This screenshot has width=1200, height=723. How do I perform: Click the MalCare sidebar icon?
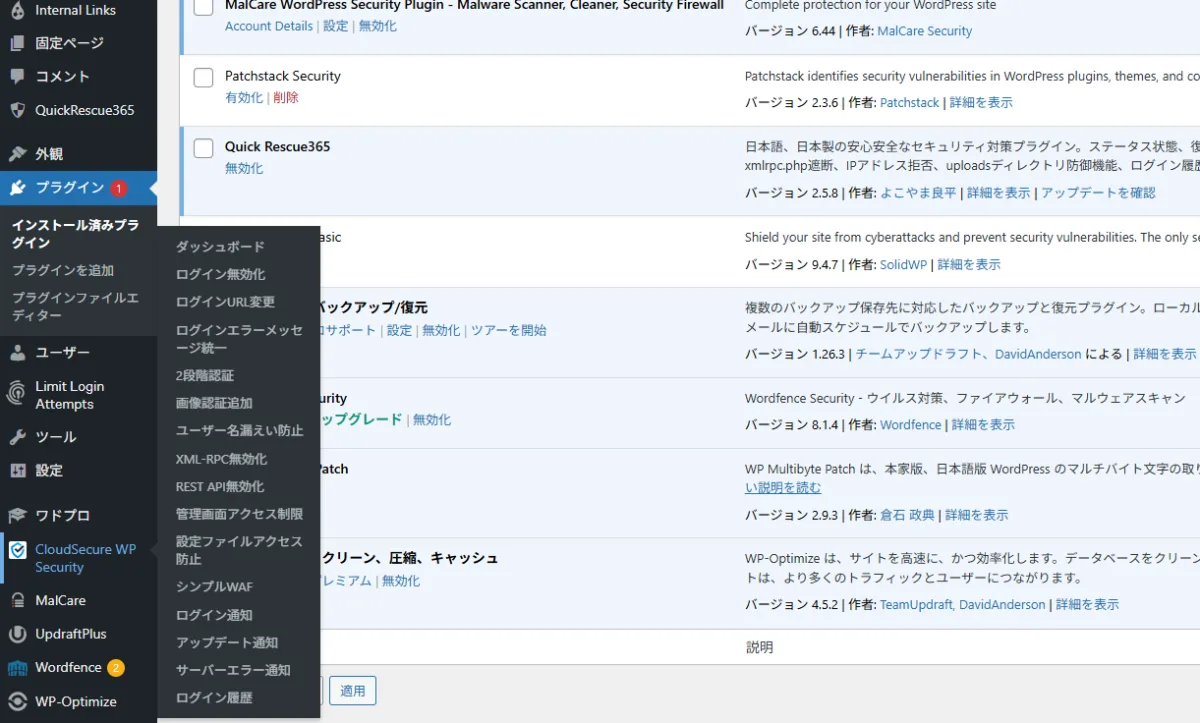[x=17, y=600]
